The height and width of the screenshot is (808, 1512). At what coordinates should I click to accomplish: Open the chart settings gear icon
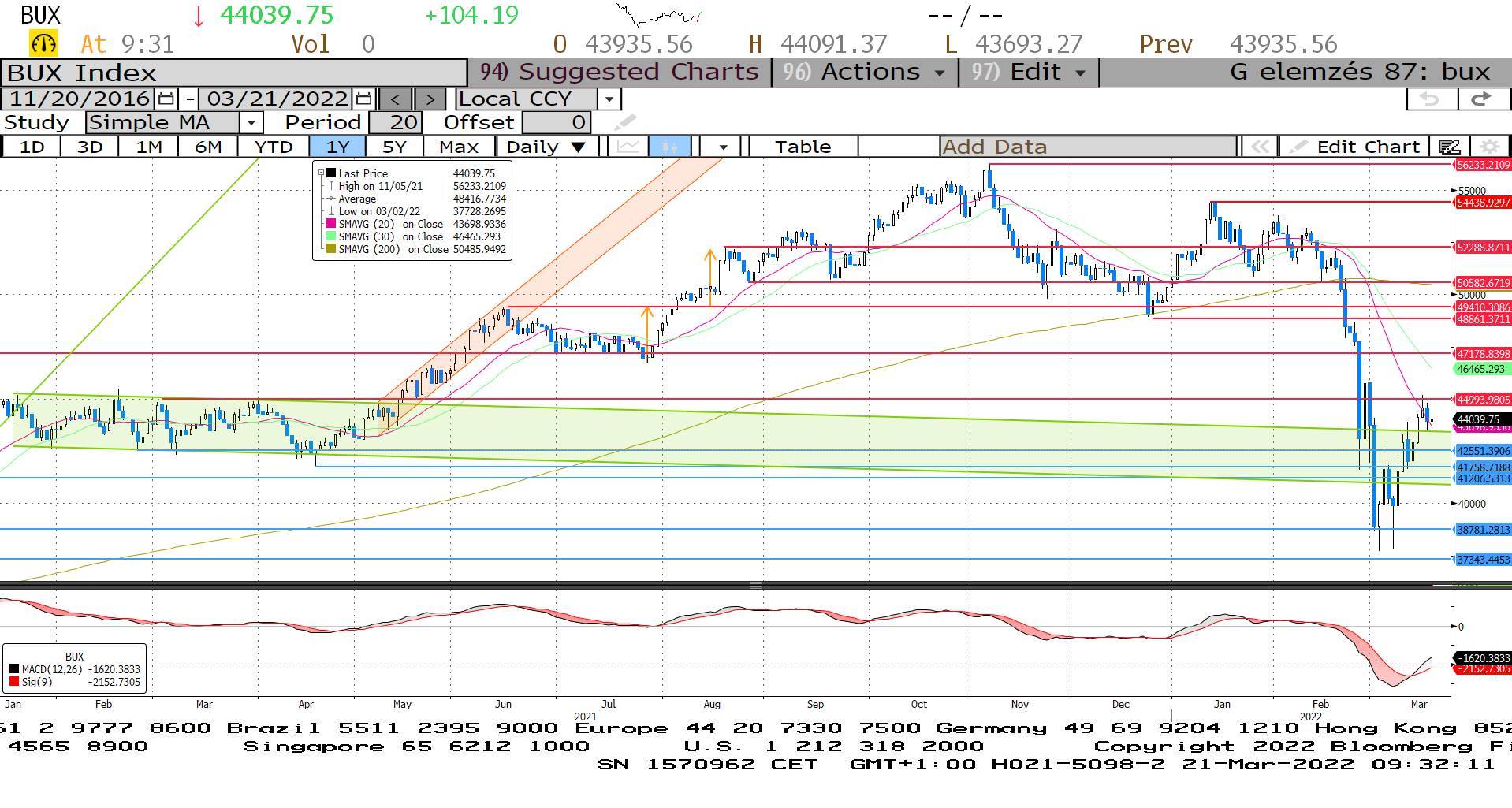[x=1489, y=147]
